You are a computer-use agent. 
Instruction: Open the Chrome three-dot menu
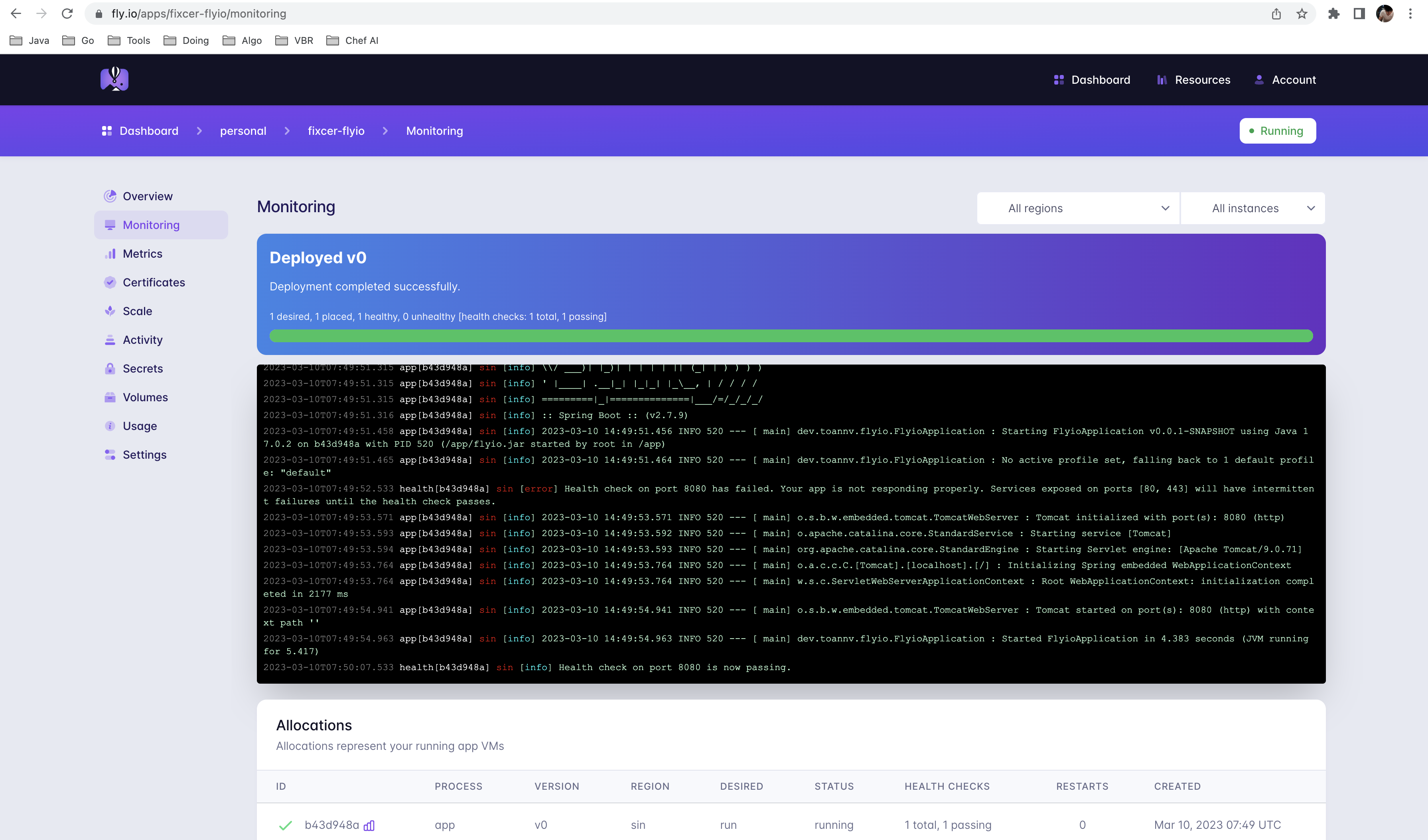[x=1410, y=14]
